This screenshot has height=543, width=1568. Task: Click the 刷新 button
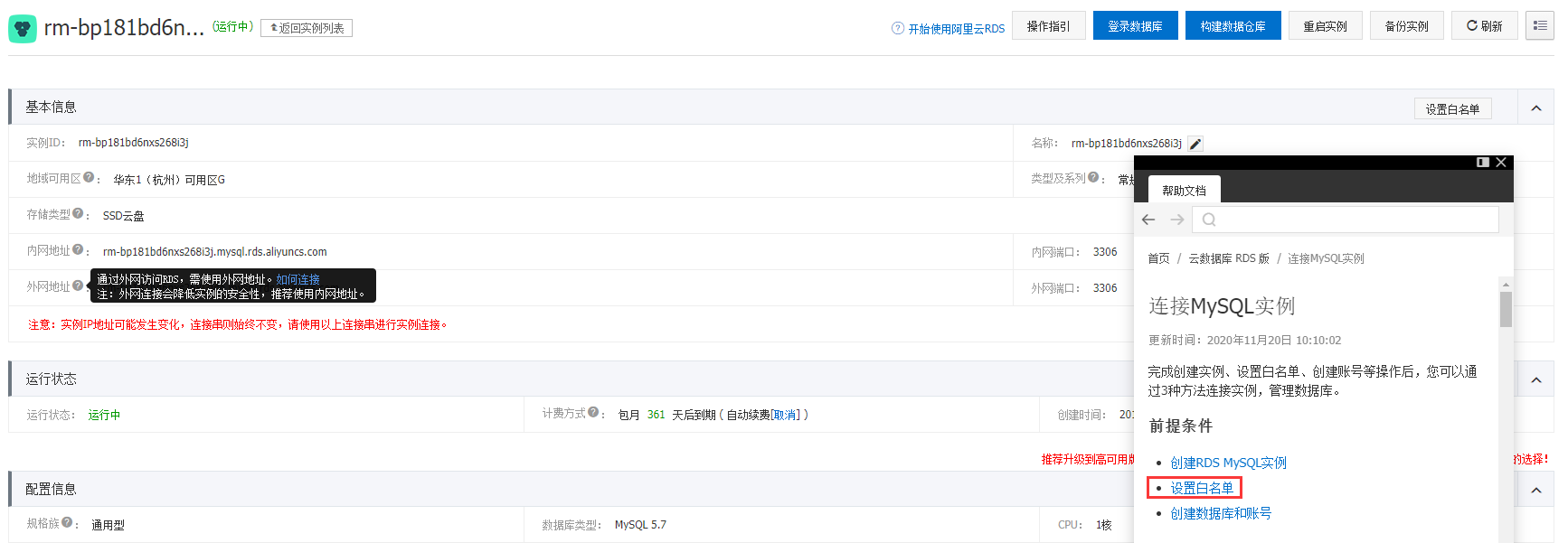1484,26
